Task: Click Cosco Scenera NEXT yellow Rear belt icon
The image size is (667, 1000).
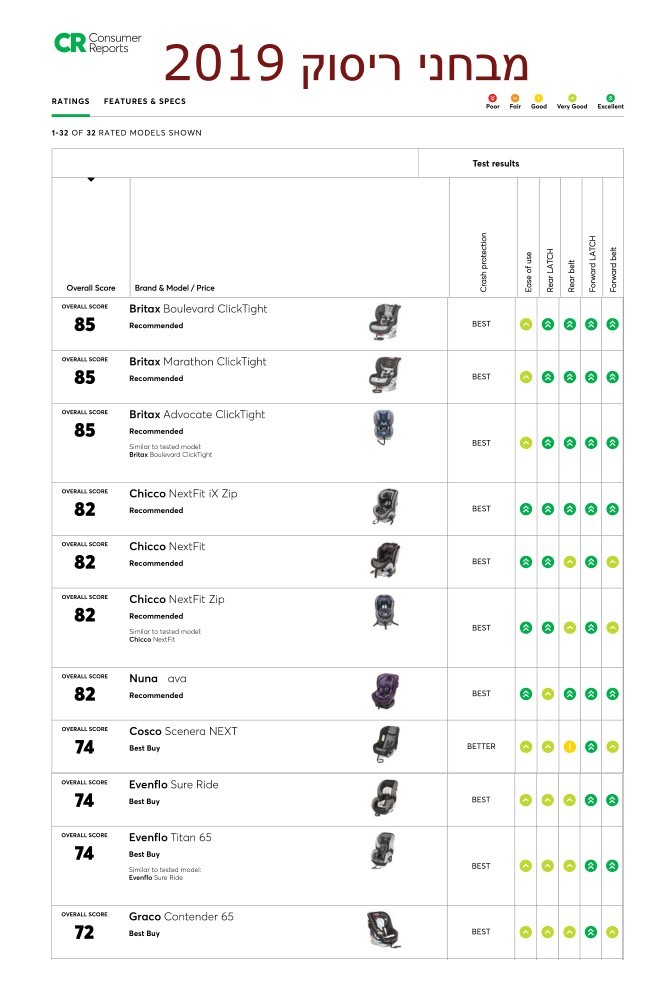Action: [569, 747]
